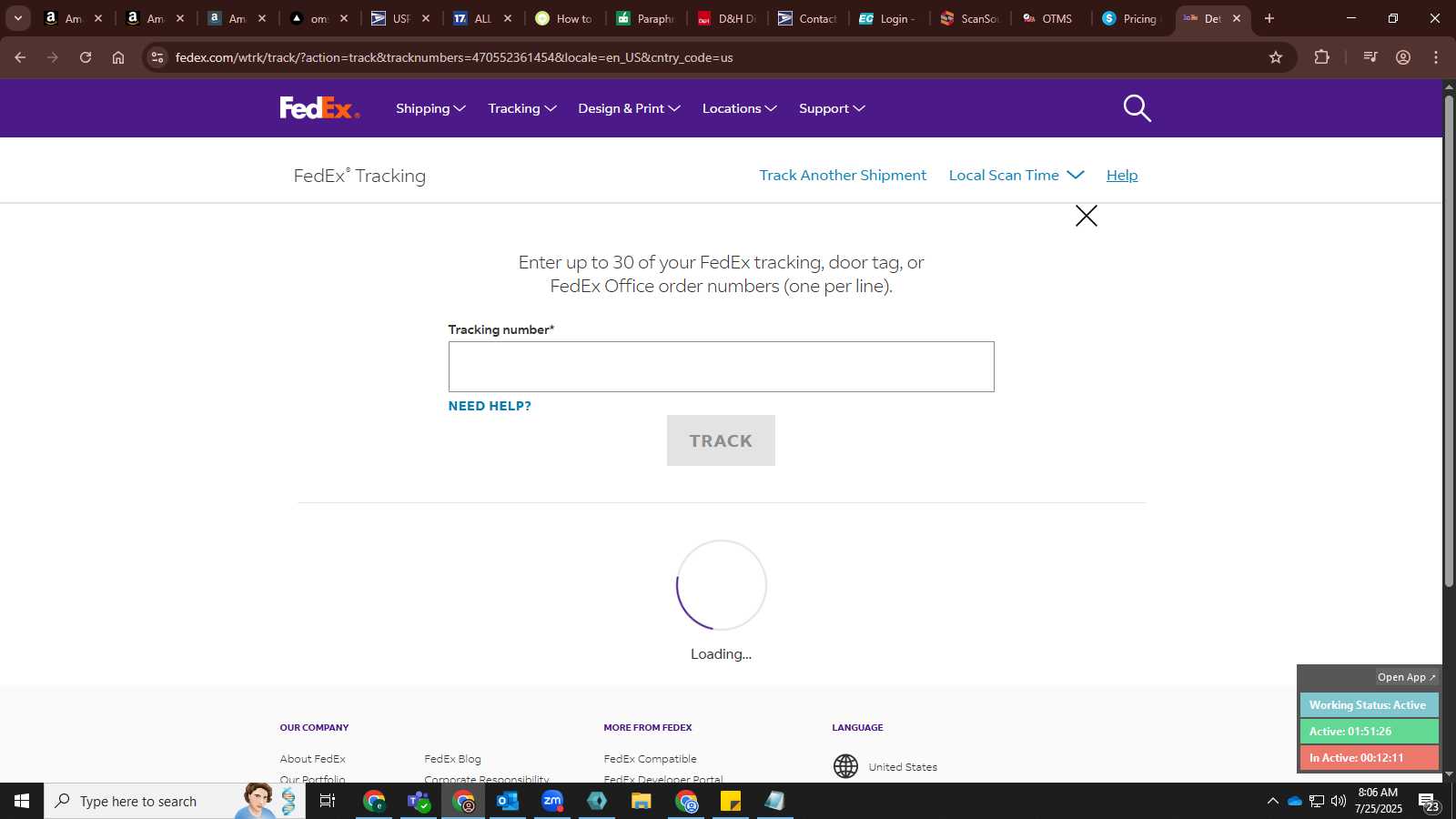The image size is (1456, 819).
Task: Switch to the ScanSource tab
Action: pos(970,18)
